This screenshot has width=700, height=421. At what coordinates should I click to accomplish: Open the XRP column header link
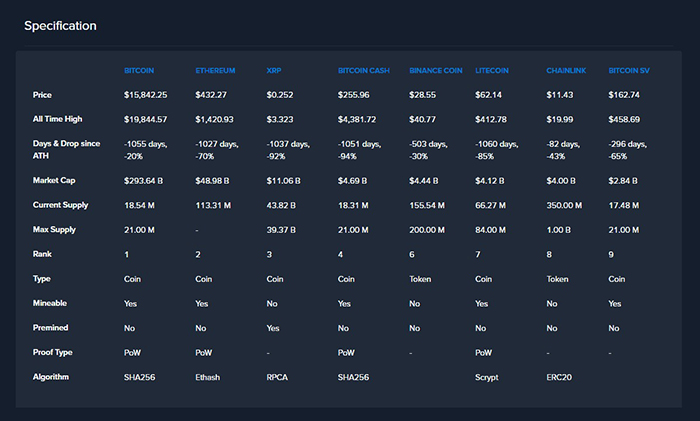tap(274, 71)
